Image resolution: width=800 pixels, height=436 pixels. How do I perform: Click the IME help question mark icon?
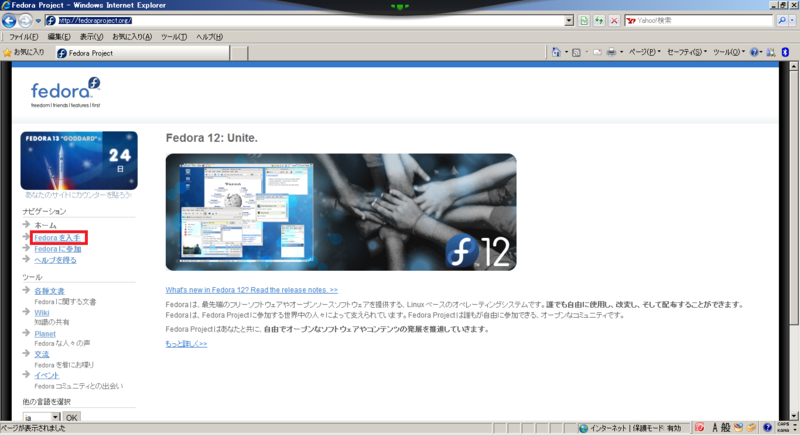[x=767, y=427]
